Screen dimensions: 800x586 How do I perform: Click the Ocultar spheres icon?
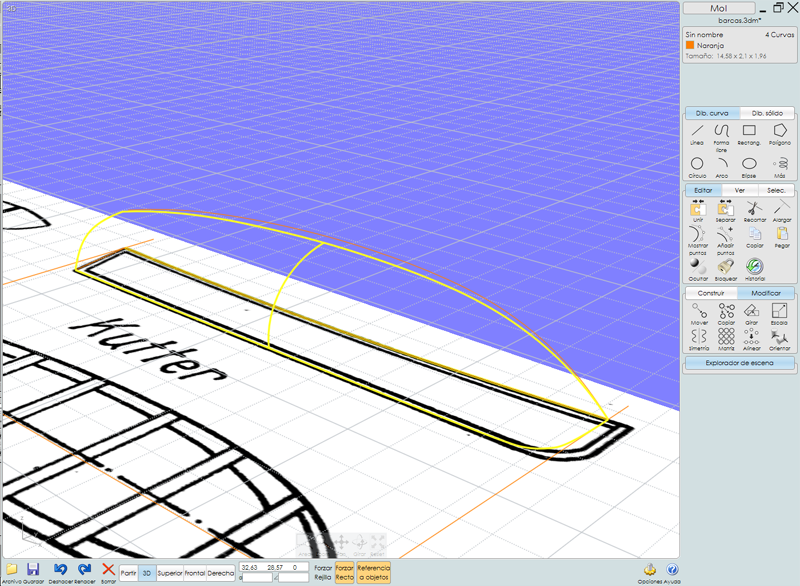[x=698, y=269]
